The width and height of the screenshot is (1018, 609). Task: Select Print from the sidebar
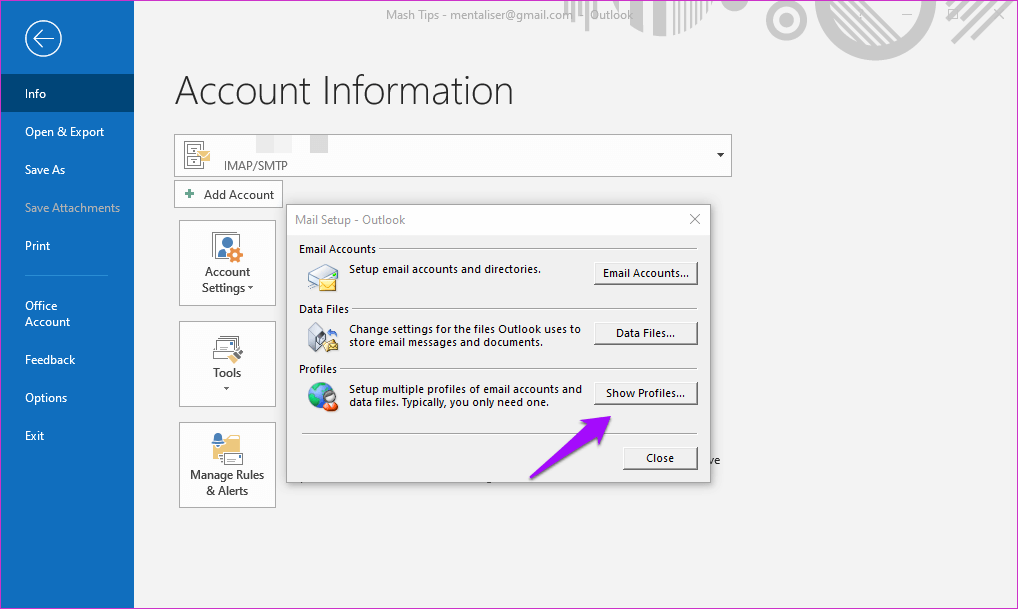pyautogui.click(x=37, y=246)
